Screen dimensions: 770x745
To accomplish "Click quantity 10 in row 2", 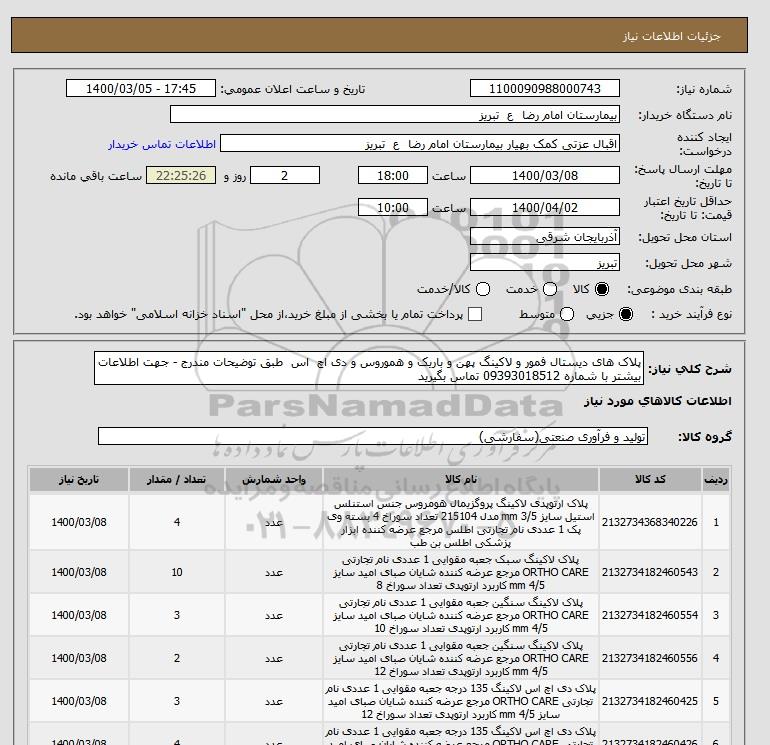I will (177, 572).
